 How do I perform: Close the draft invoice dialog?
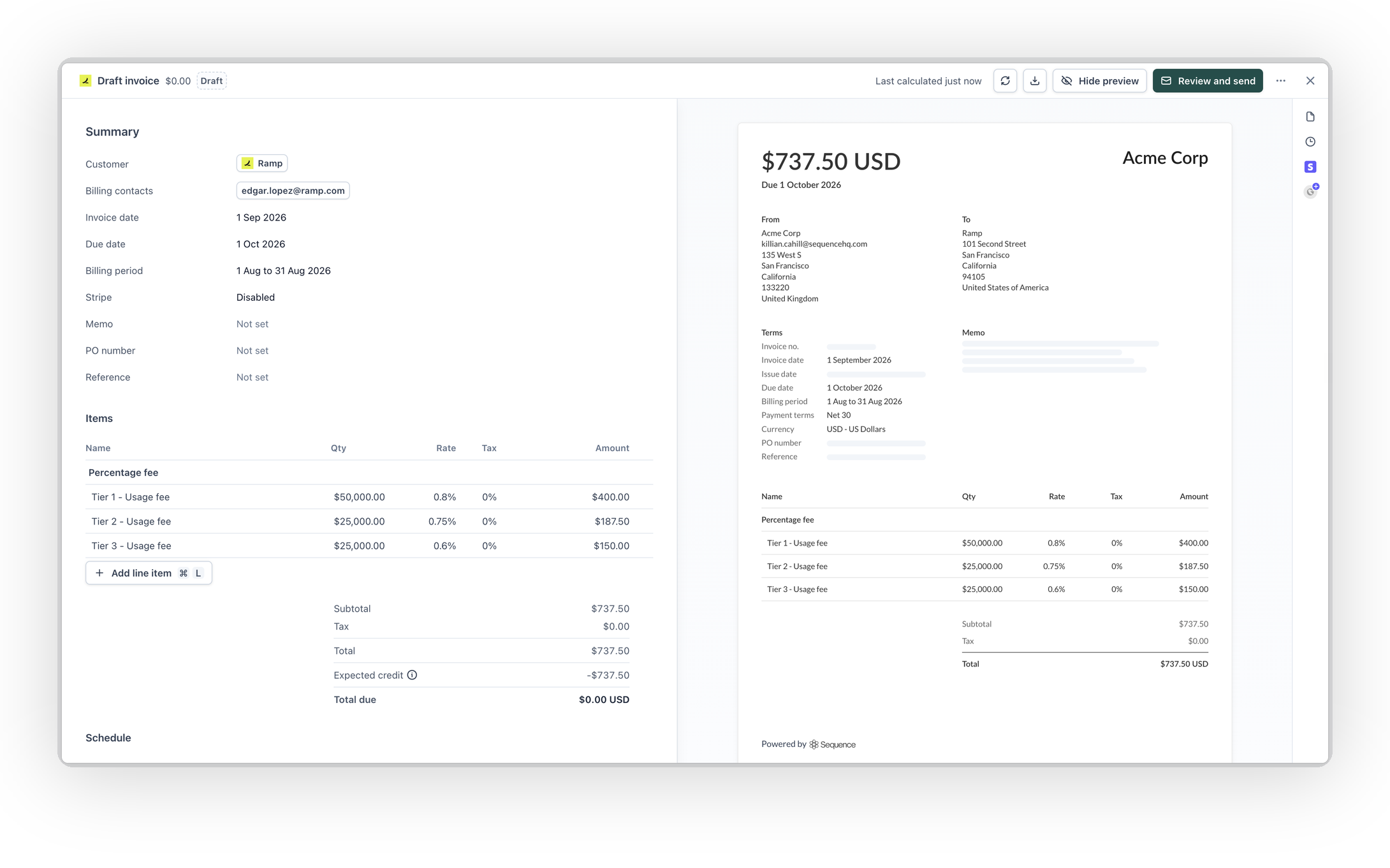(x=1310, y=81)
